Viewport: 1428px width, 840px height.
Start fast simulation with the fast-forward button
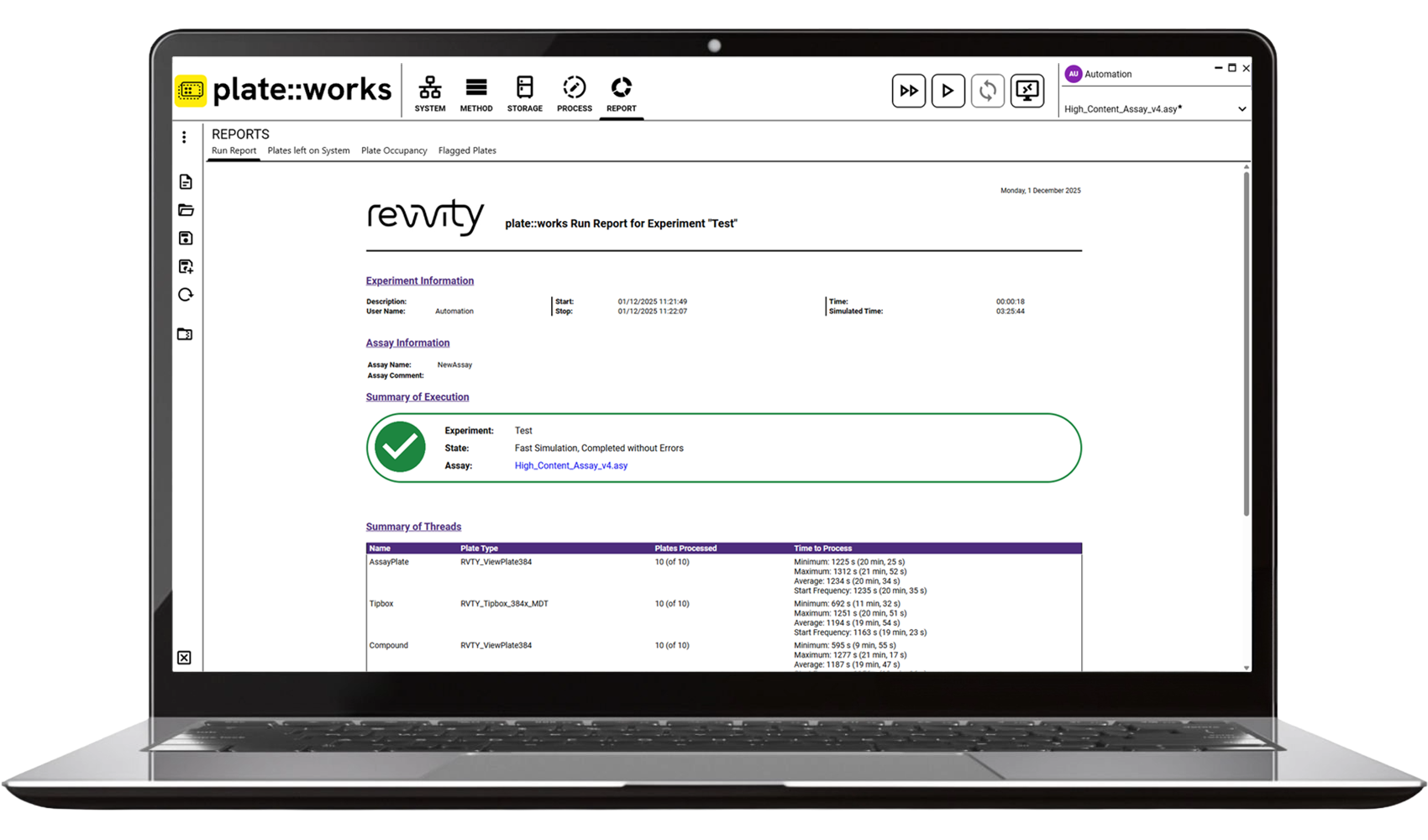pyautogui.click(x=909, y=91)
